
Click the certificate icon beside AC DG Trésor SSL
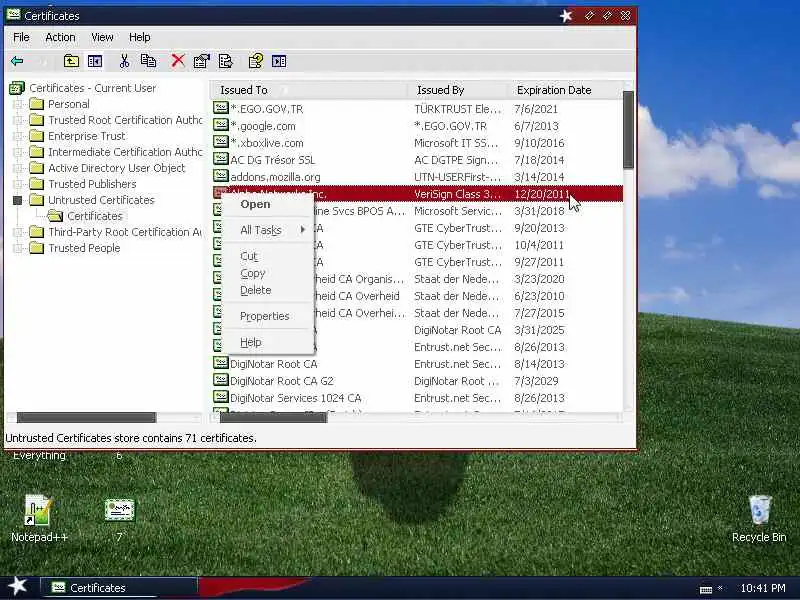click(220, 159)
